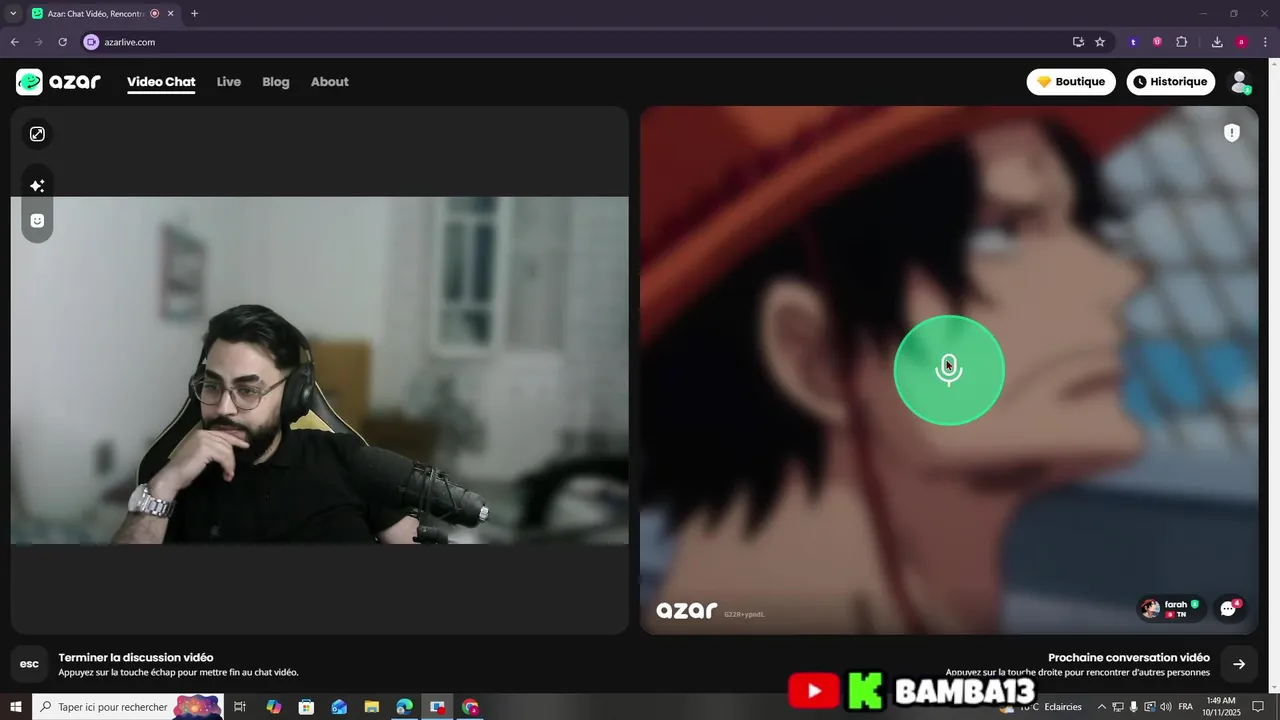Open the face filter smiley icon
Image resolution: width=1280 pixels, height=720 pixels.
point(37,221)
